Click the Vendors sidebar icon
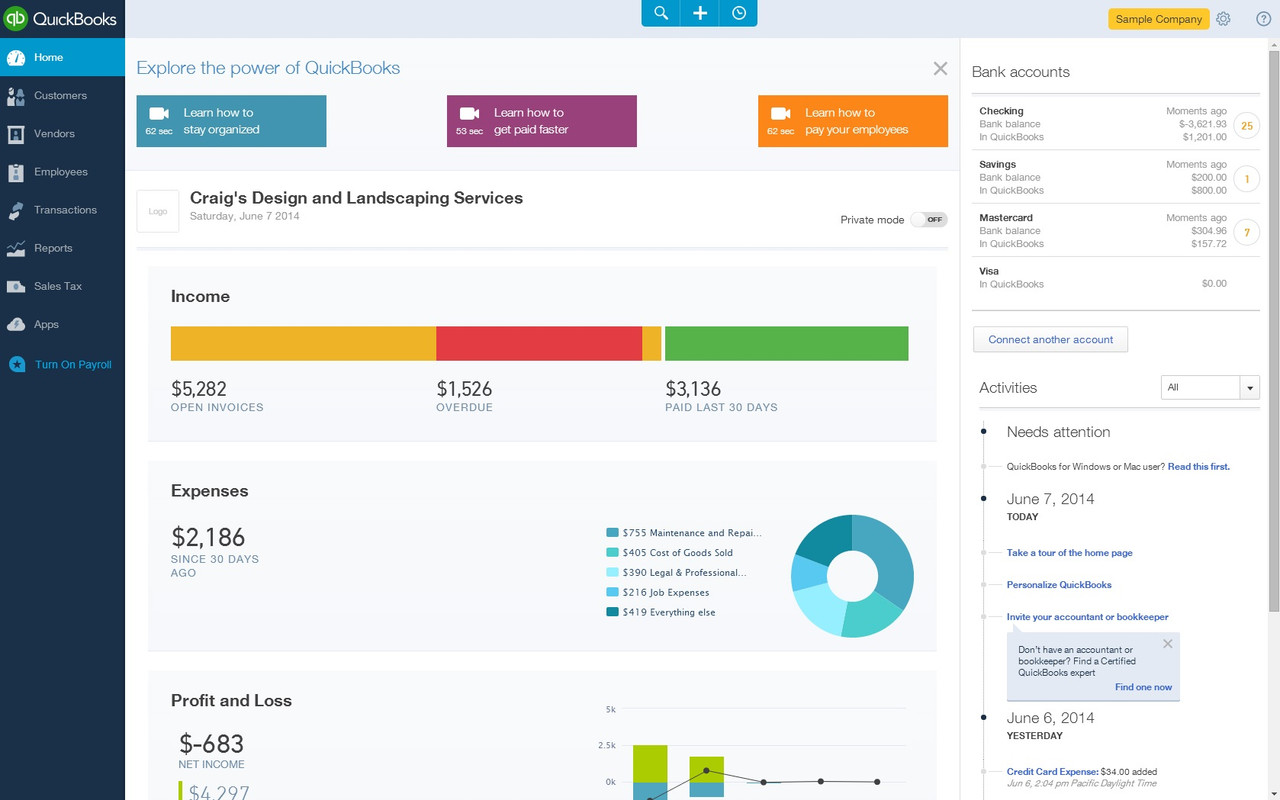This screenshot has height=800, width=1280. click(x=16, y=134)
